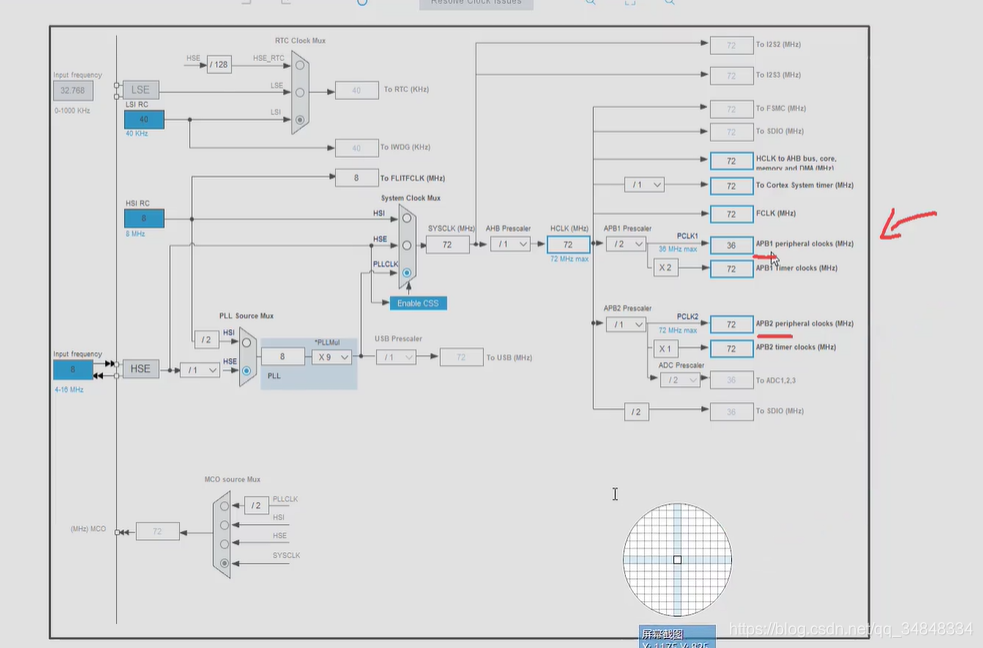Choose PLLCLK in the System Clock Mux
The image size is (983, 648).
(407, 273)
